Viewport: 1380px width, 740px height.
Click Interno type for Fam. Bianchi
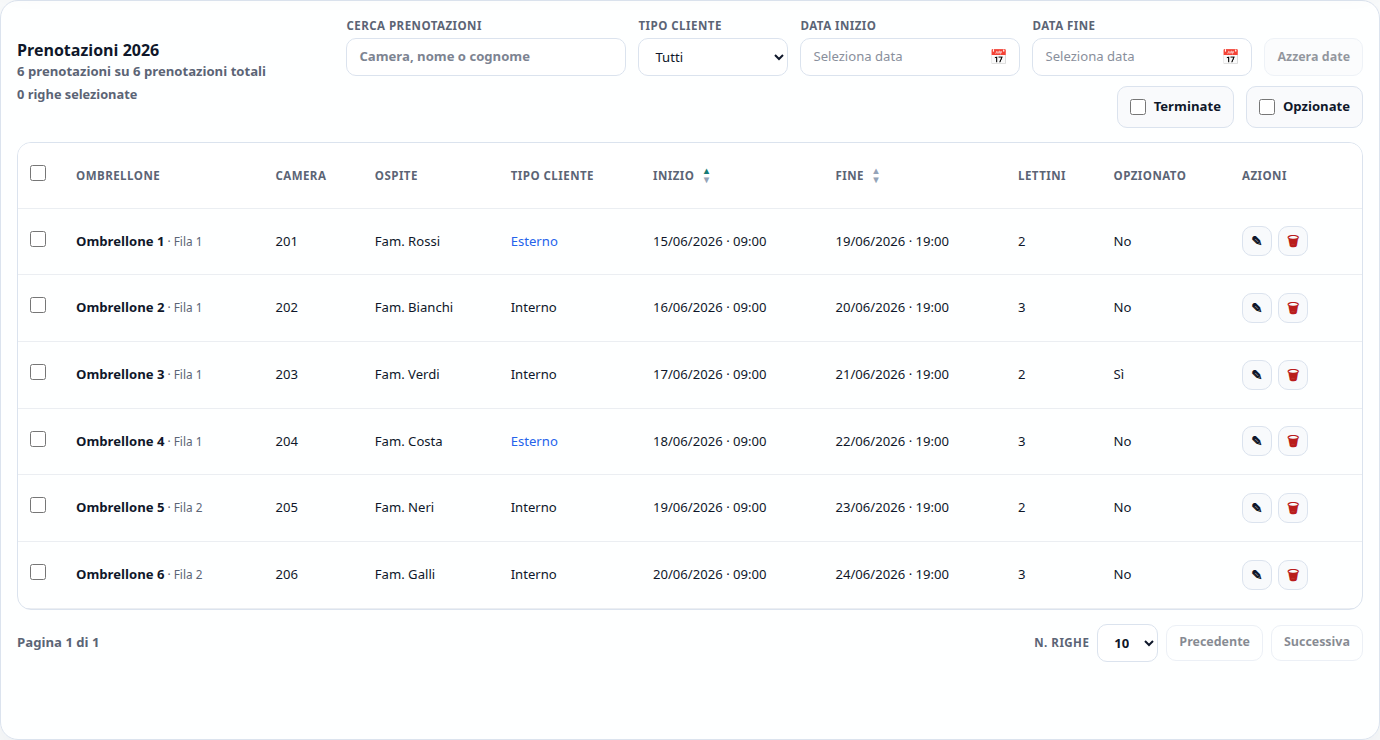coord(533,308)
